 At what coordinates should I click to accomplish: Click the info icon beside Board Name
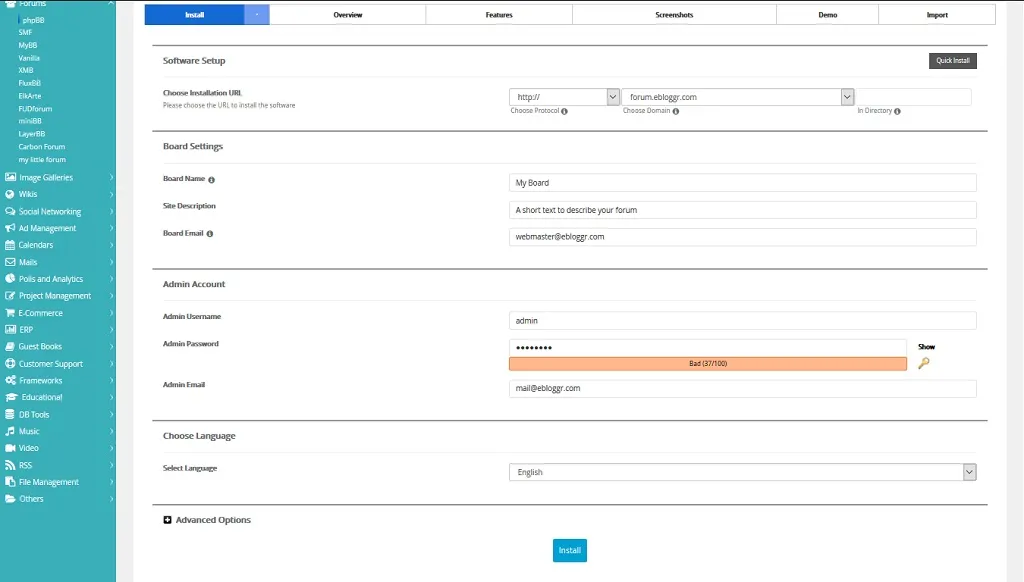211,180
